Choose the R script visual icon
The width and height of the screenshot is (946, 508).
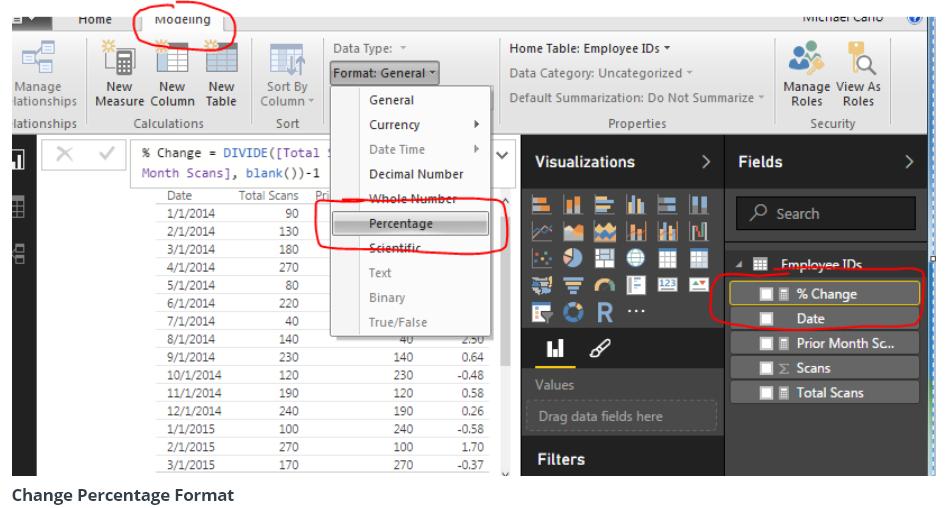(604, 311)
